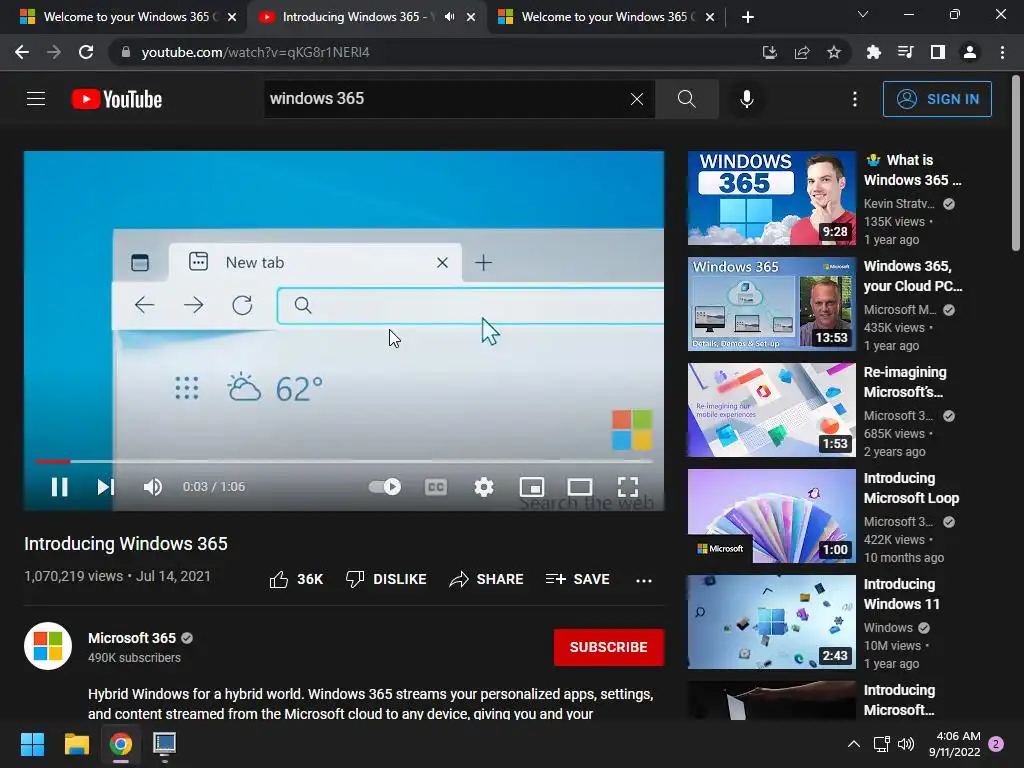Go to the YouTube home logo
Viewport: 1024px width, 768px height.
pos(116,99)
